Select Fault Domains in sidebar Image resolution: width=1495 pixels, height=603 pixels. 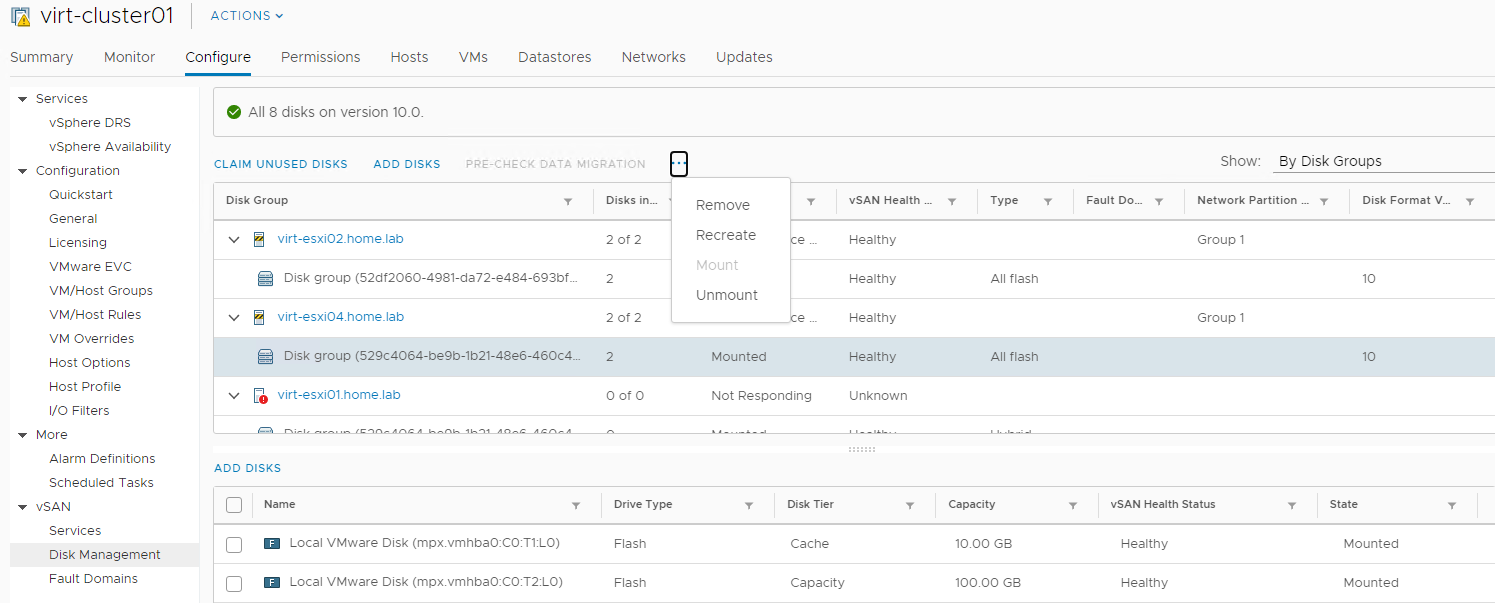pos(93,579)
